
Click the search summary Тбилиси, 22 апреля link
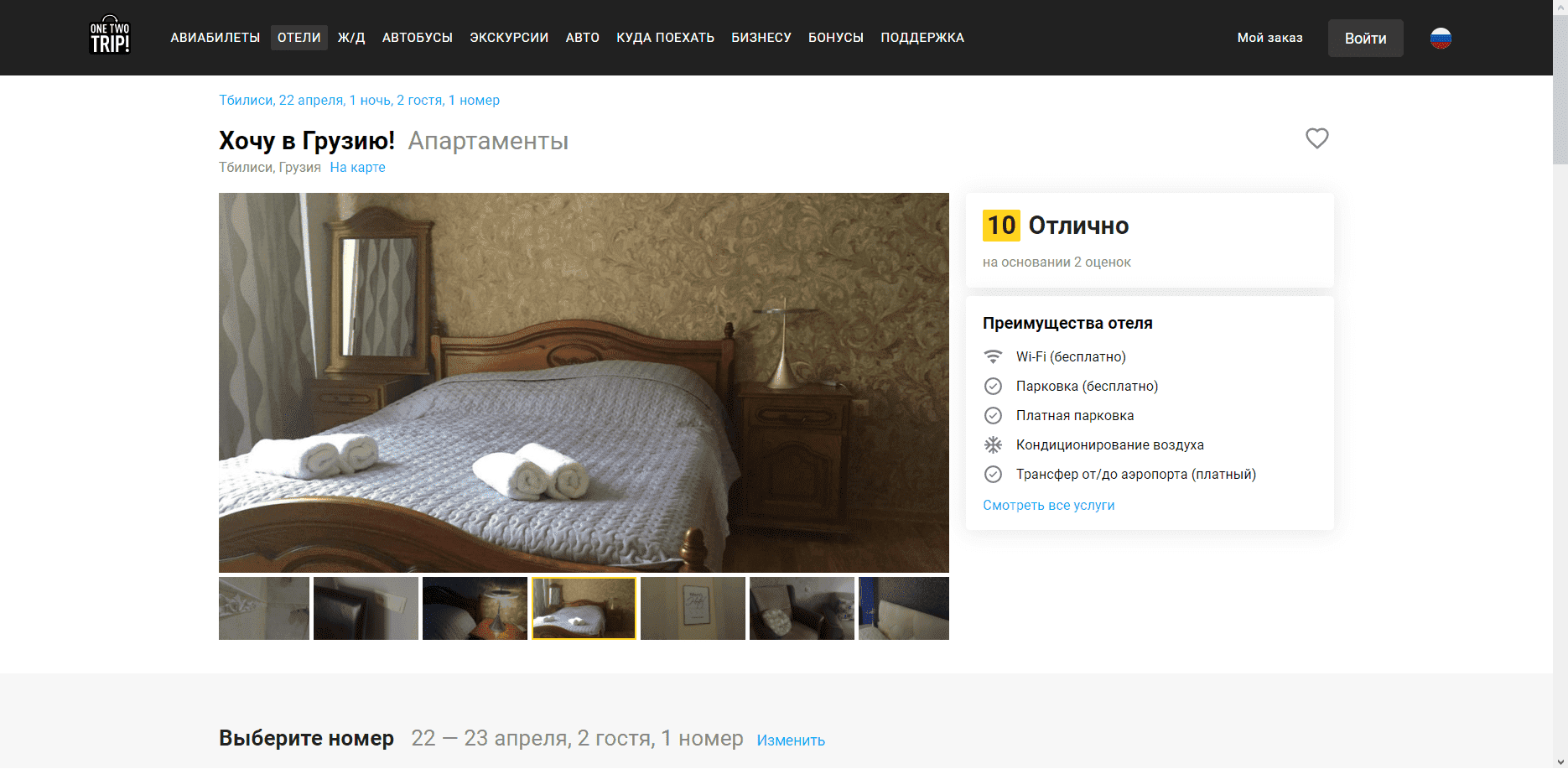359,100
